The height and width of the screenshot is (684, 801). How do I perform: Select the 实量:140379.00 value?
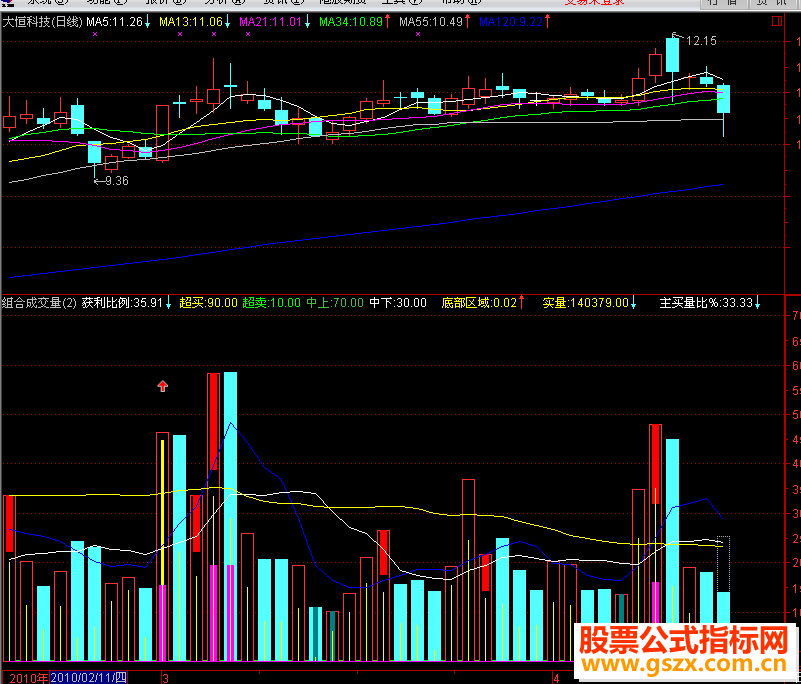(x=585, y=303)
